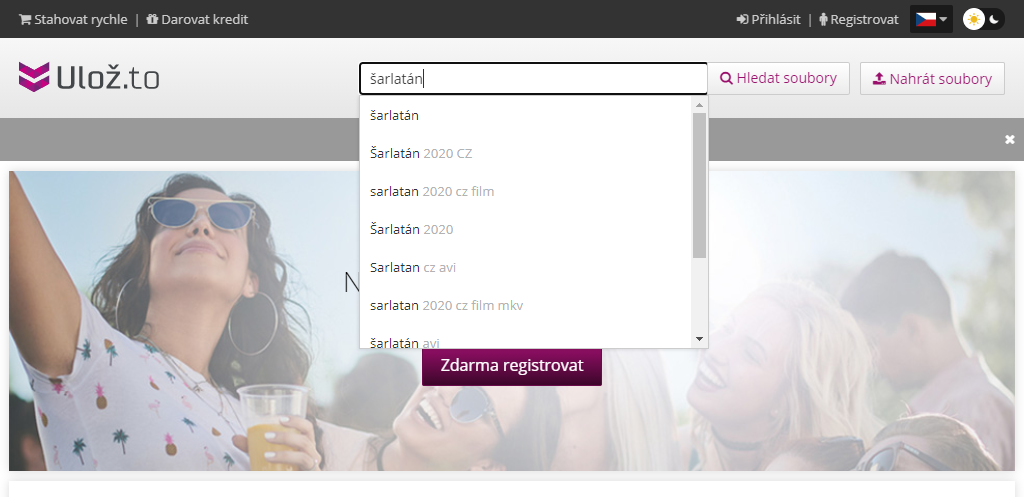Click into the search field containing šarlatán
1024x497 pixels.
pos(533,79)
